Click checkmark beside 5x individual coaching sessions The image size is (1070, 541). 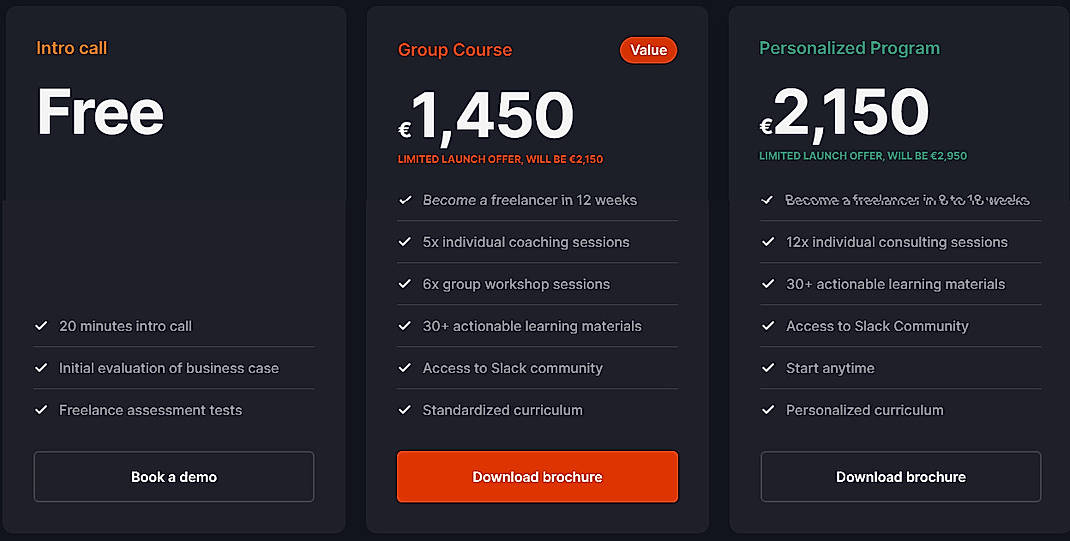click(x=405, y=242)
